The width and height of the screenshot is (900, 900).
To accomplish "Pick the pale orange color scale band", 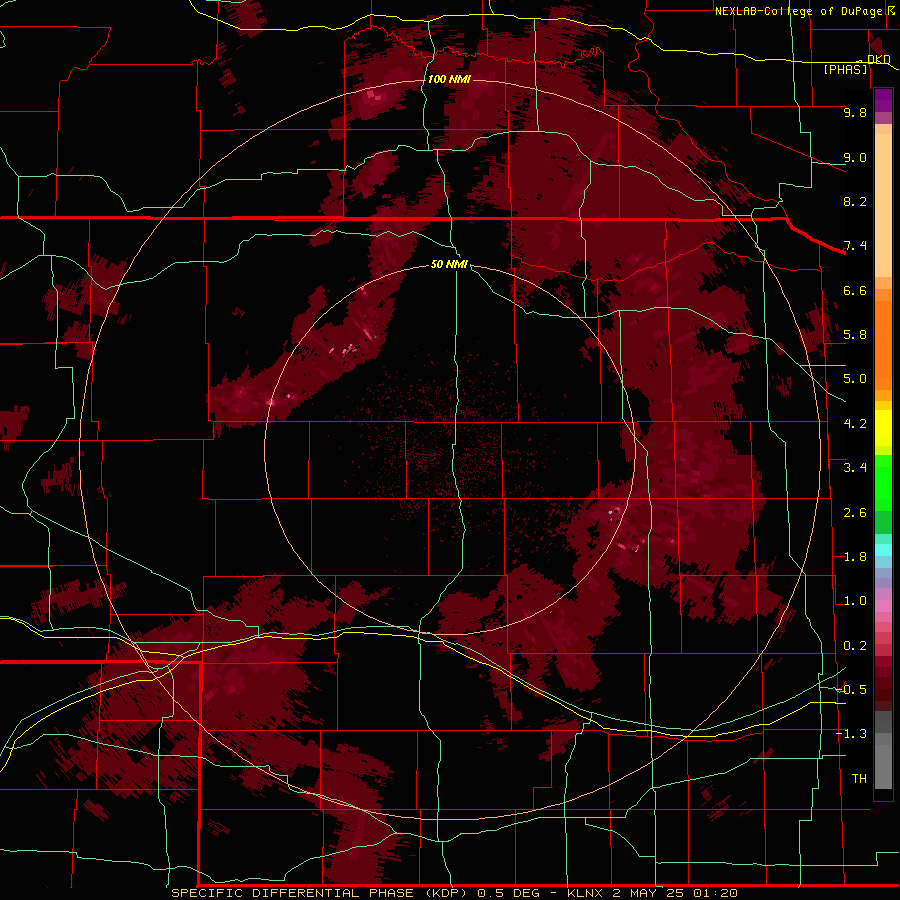I will coord(883,205).
